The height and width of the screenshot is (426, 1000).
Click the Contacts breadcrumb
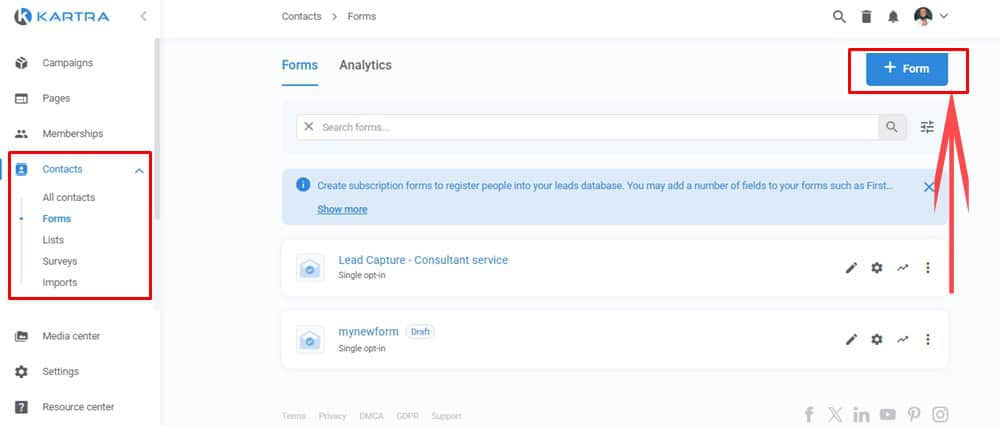pos(302,17)
